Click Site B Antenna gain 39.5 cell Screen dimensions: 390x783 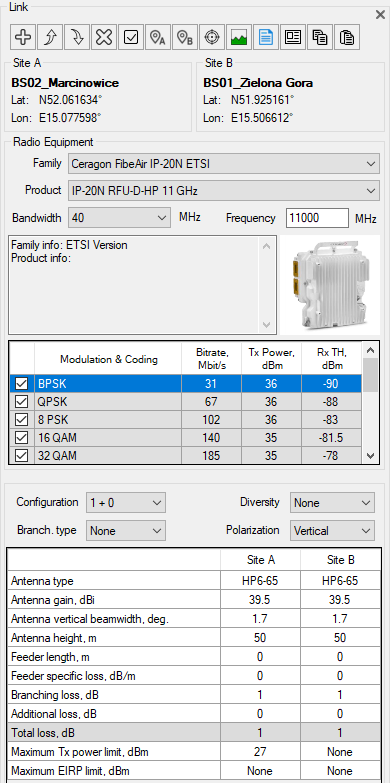coord(341,600)
